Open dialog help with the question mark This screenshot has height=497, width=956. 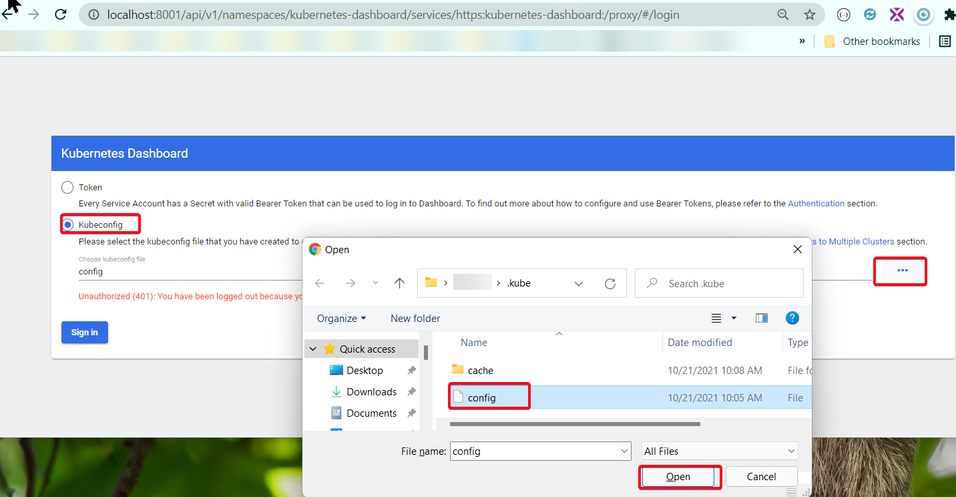pos(792,318)
